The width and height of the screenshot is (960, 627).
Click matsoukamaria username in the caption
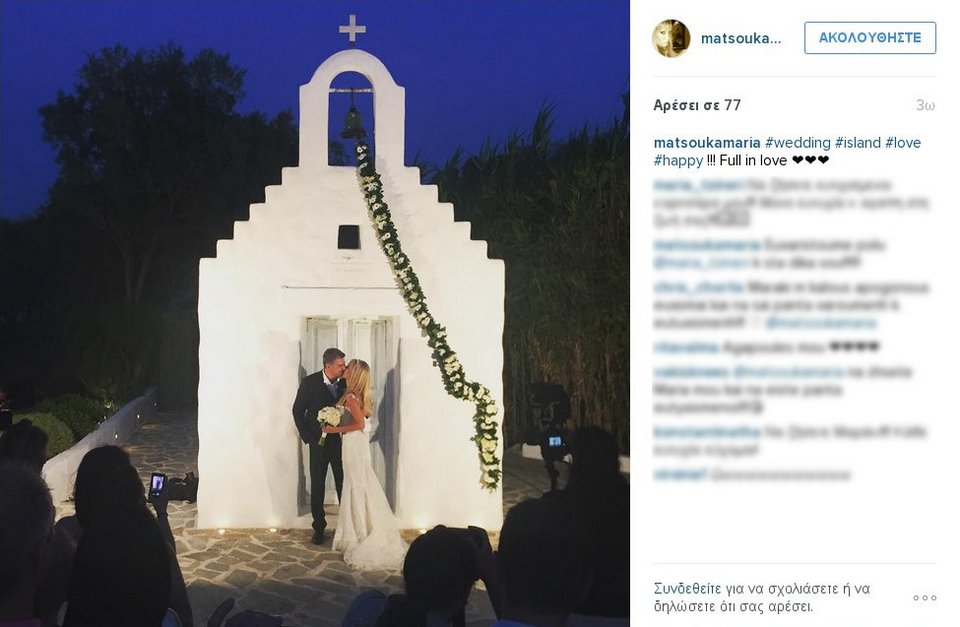coord(707,143)
